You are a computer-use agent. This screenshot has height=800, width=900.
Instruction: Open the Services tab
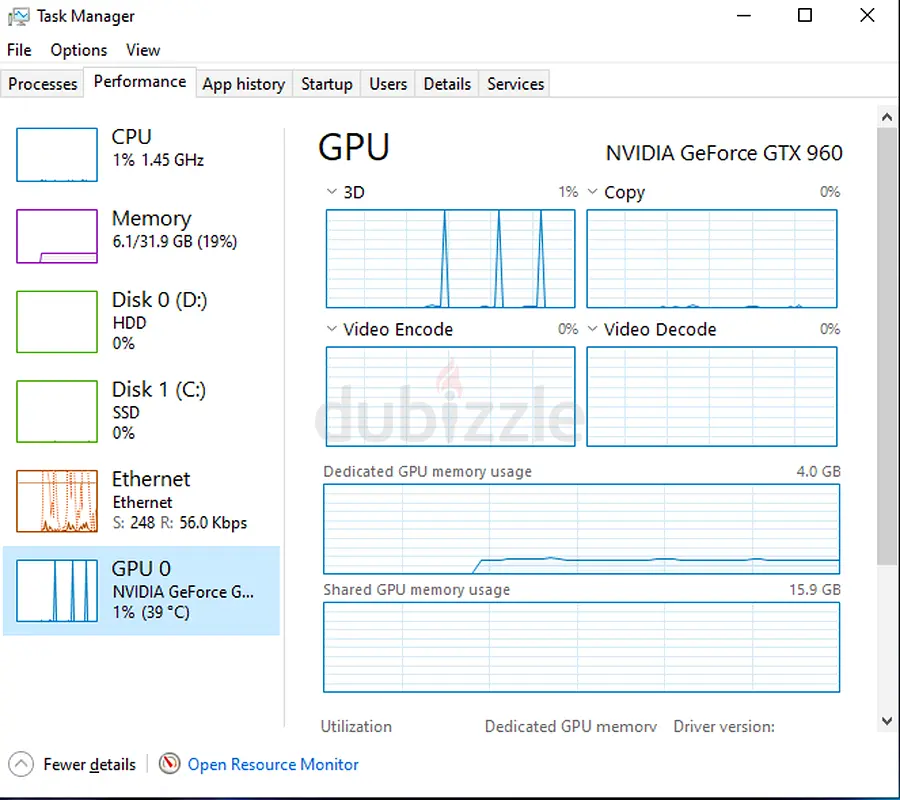(x=515, y=84)
